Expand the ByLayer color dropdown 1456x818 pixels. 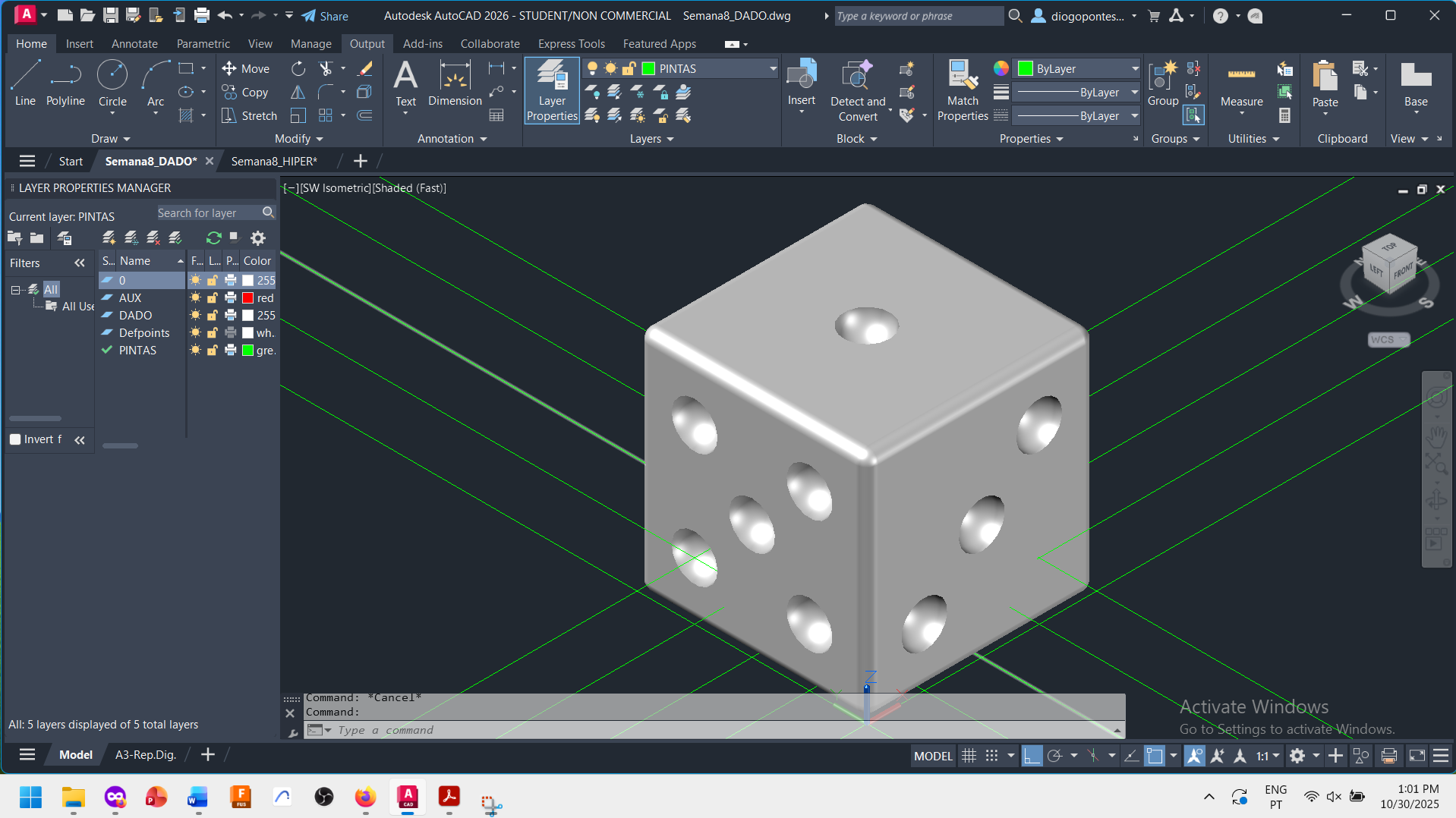1135,69
